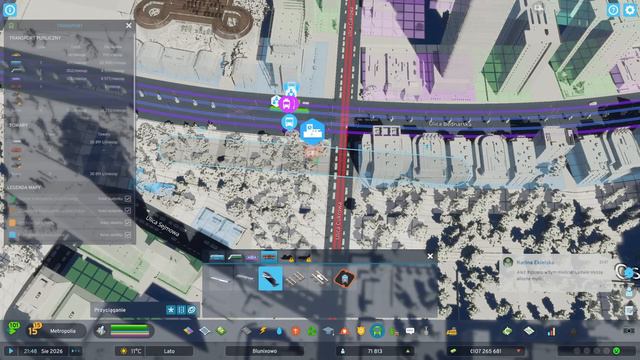
Task: Open the Fire and rescue icon
Action: coord(344,331)
